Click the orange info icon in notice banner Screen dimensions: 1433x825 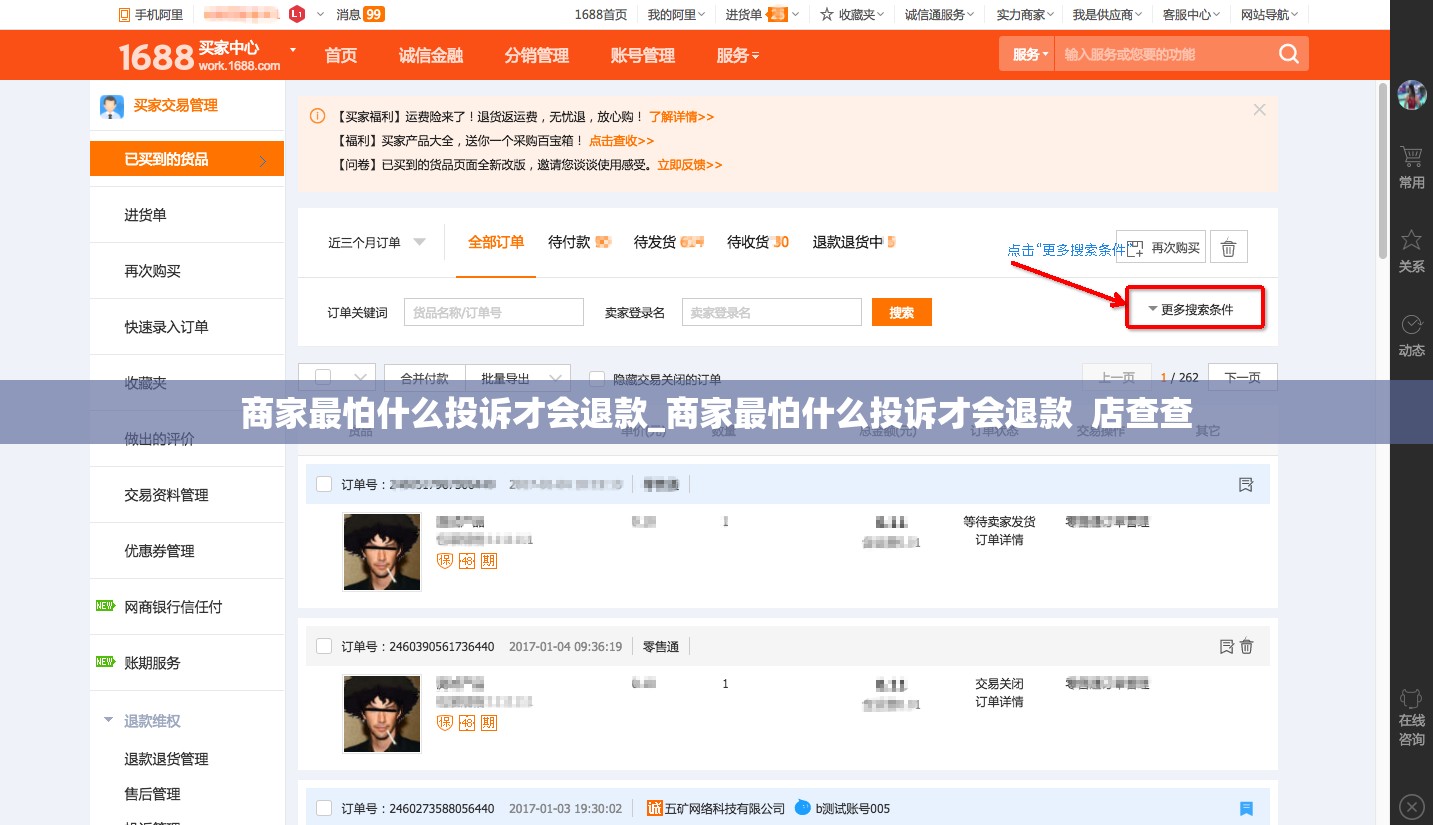tap(317, 116)
